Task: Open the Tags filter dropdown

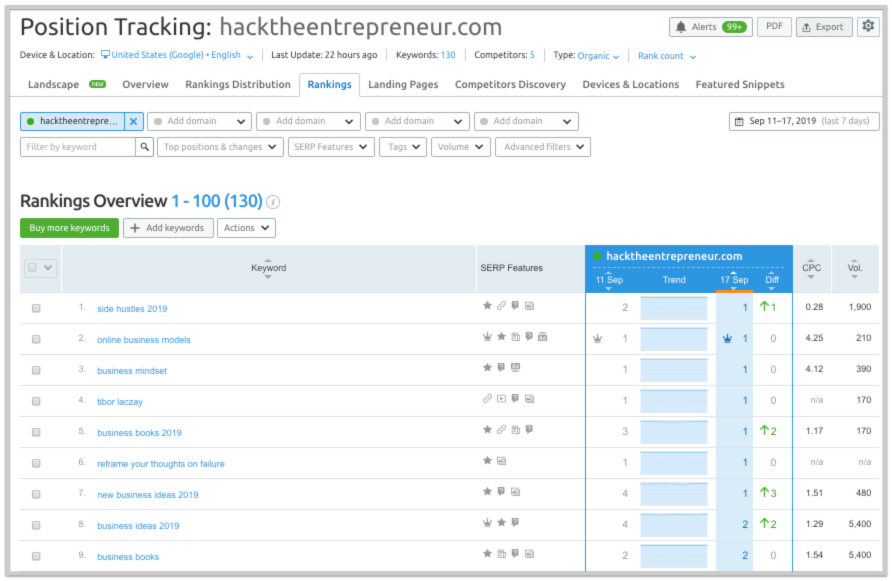Action: [x=403, y=147]
